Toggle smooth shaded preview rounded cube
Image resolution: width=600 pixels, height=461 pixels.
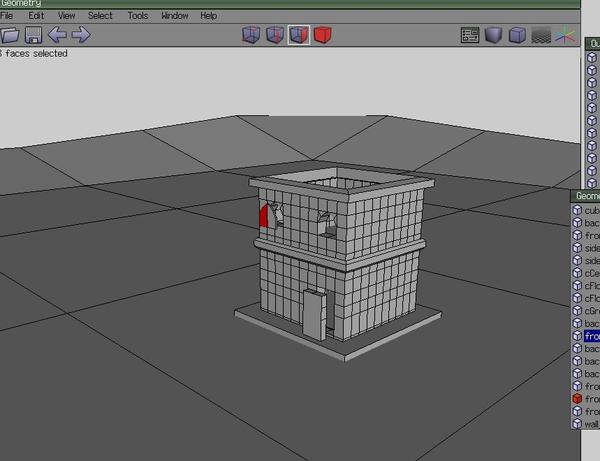coord(494,35)
